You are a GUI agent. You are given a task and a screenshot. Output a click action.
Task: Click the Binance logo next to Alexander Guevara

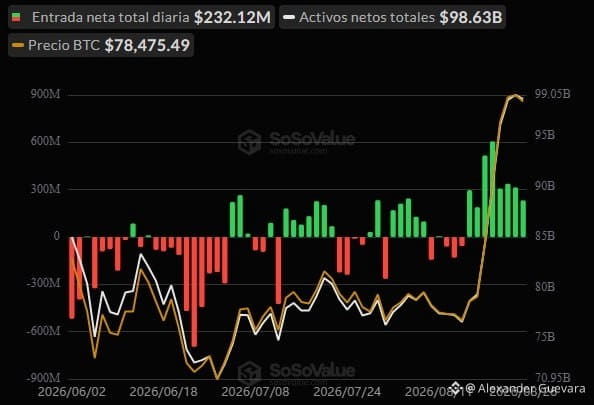[x=456, y=388]
